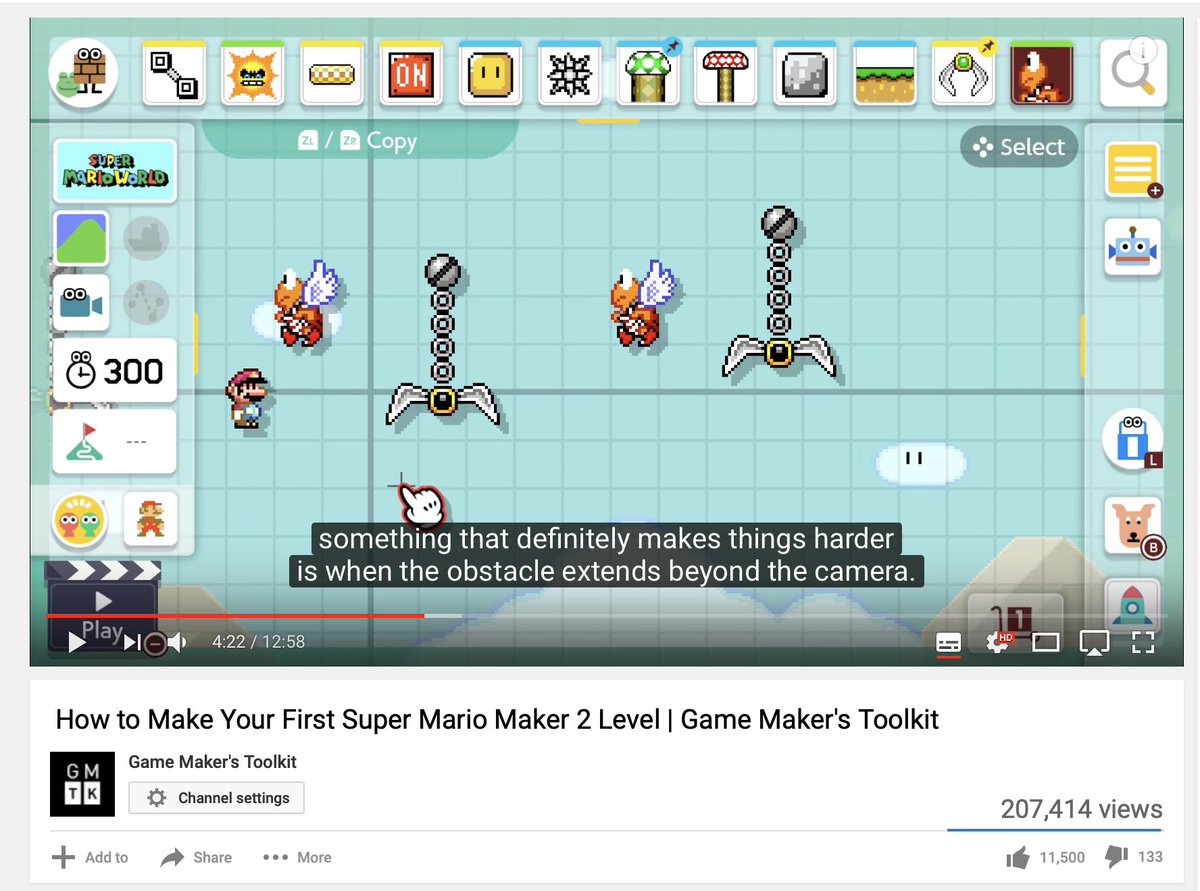Open the co-op making characters icon
This screenshot has height=891, width=1200.
click(x=80, y=519)
